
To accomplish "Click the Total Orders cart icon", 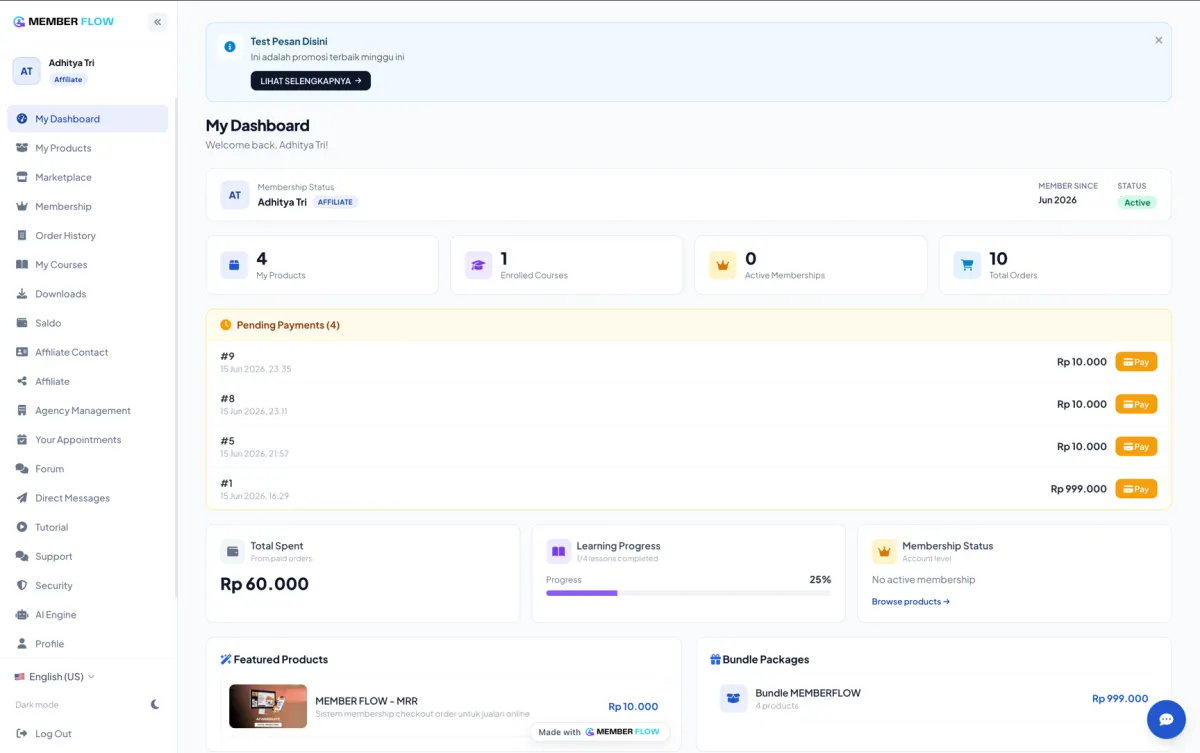I will (x=967, y=265).
